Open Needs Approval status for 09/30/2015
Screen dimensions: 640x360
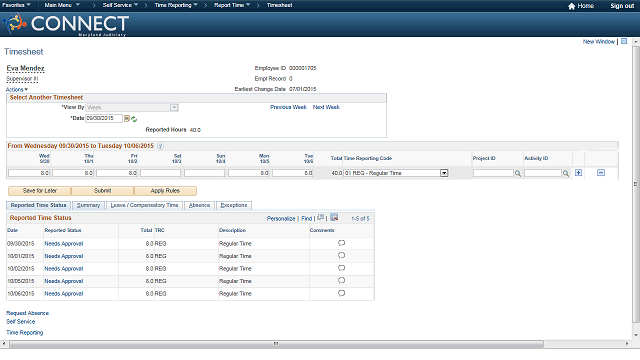[x=64, y=244]
